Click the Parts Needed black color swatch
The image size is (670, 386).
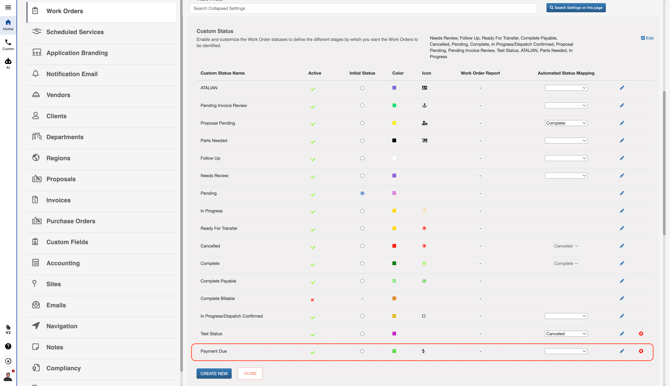click(x=394, y=140)
